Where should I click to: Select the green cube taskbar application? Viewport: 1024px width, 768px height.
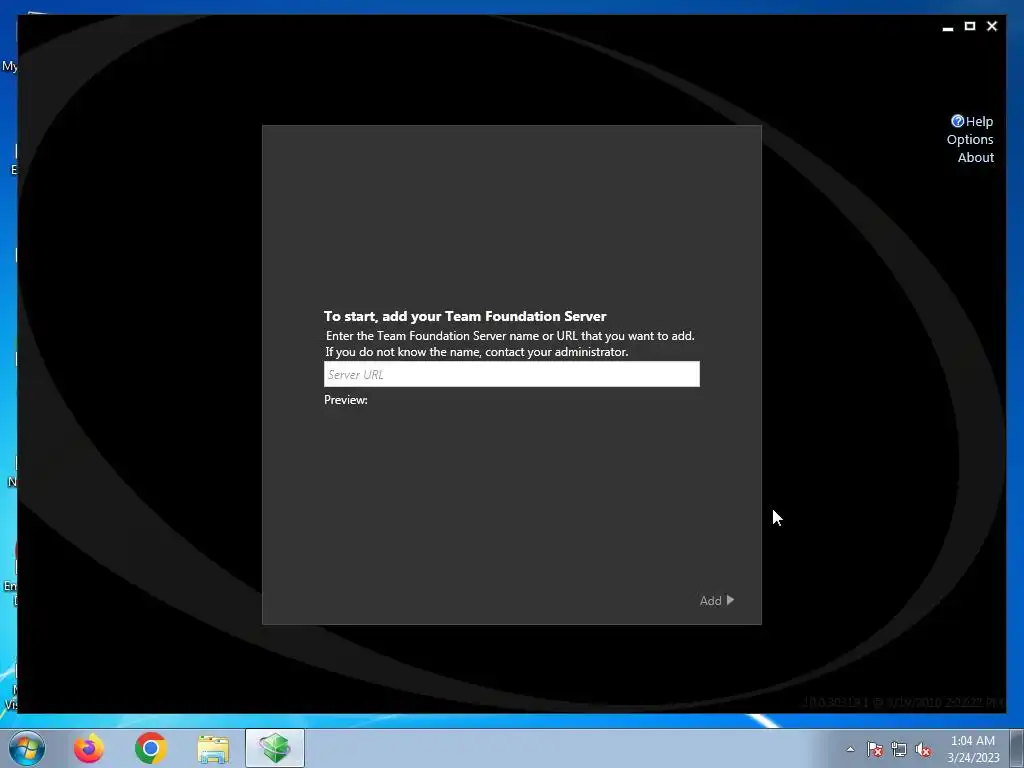[275, 748]
